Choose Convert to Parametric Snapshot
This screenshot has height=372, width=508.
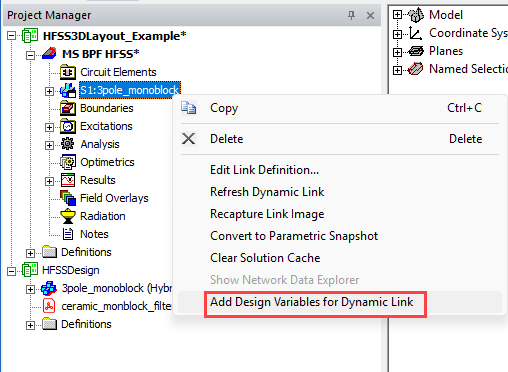(x=339, y=236)
